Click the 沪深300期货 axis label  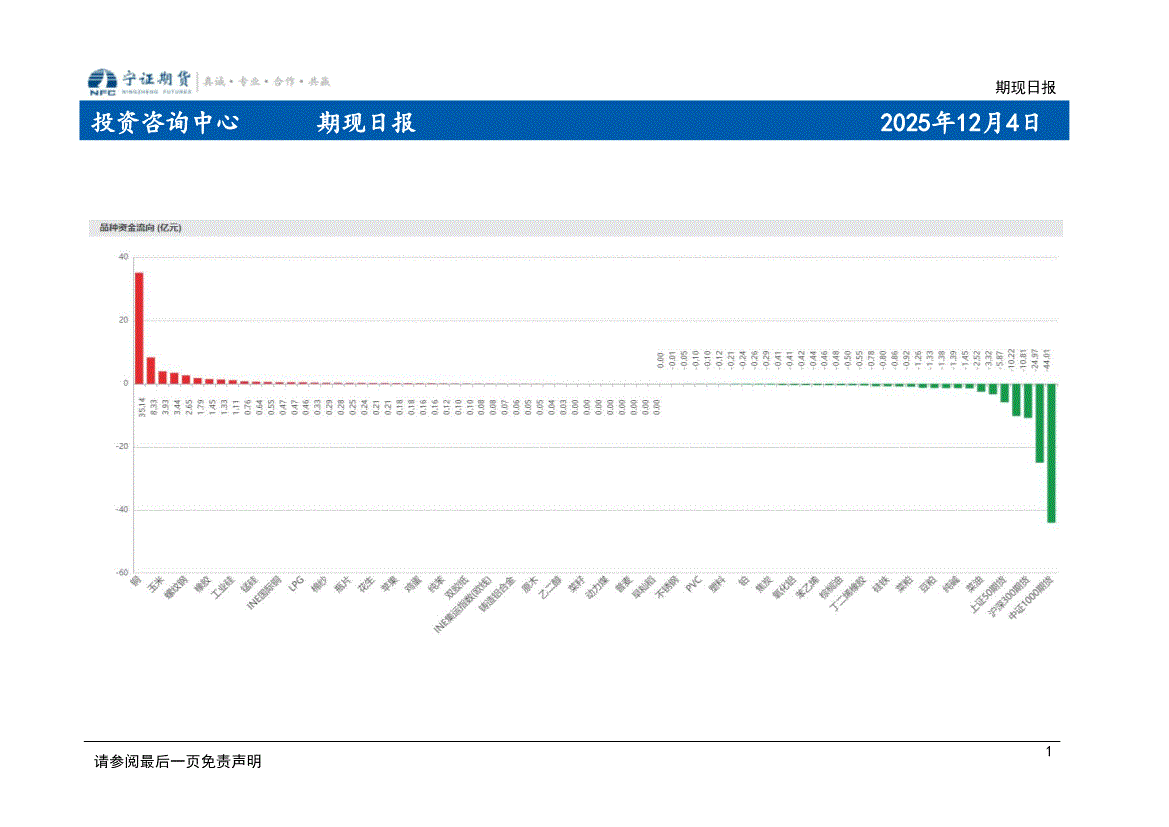pyautogui.click(x=1011, y=599)
